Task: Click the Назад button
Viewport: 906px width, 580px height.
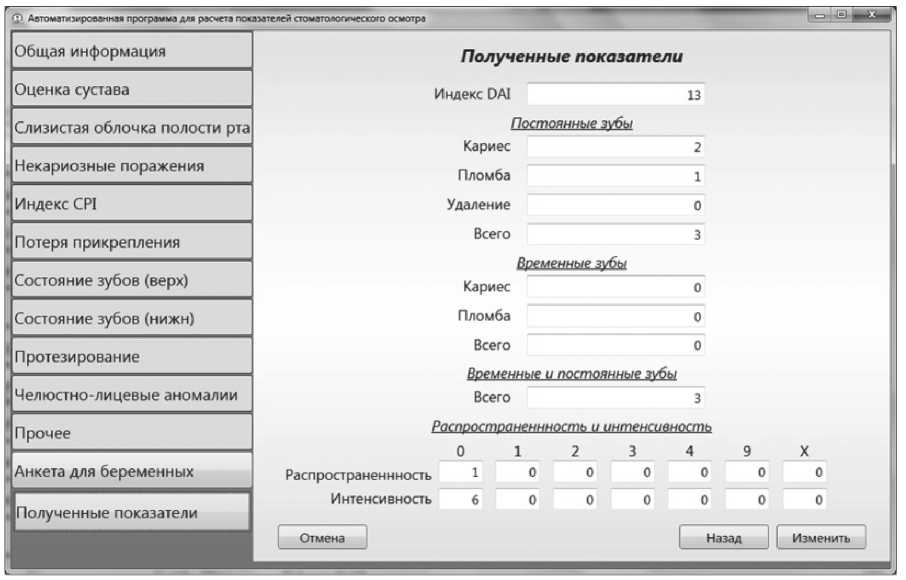Action: coord(723,537)
